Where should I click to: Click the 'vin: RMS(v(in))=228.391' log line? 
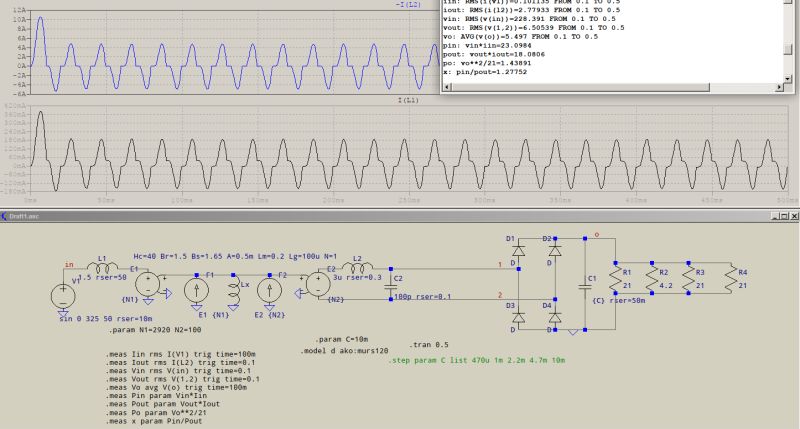tap(530, 19)
